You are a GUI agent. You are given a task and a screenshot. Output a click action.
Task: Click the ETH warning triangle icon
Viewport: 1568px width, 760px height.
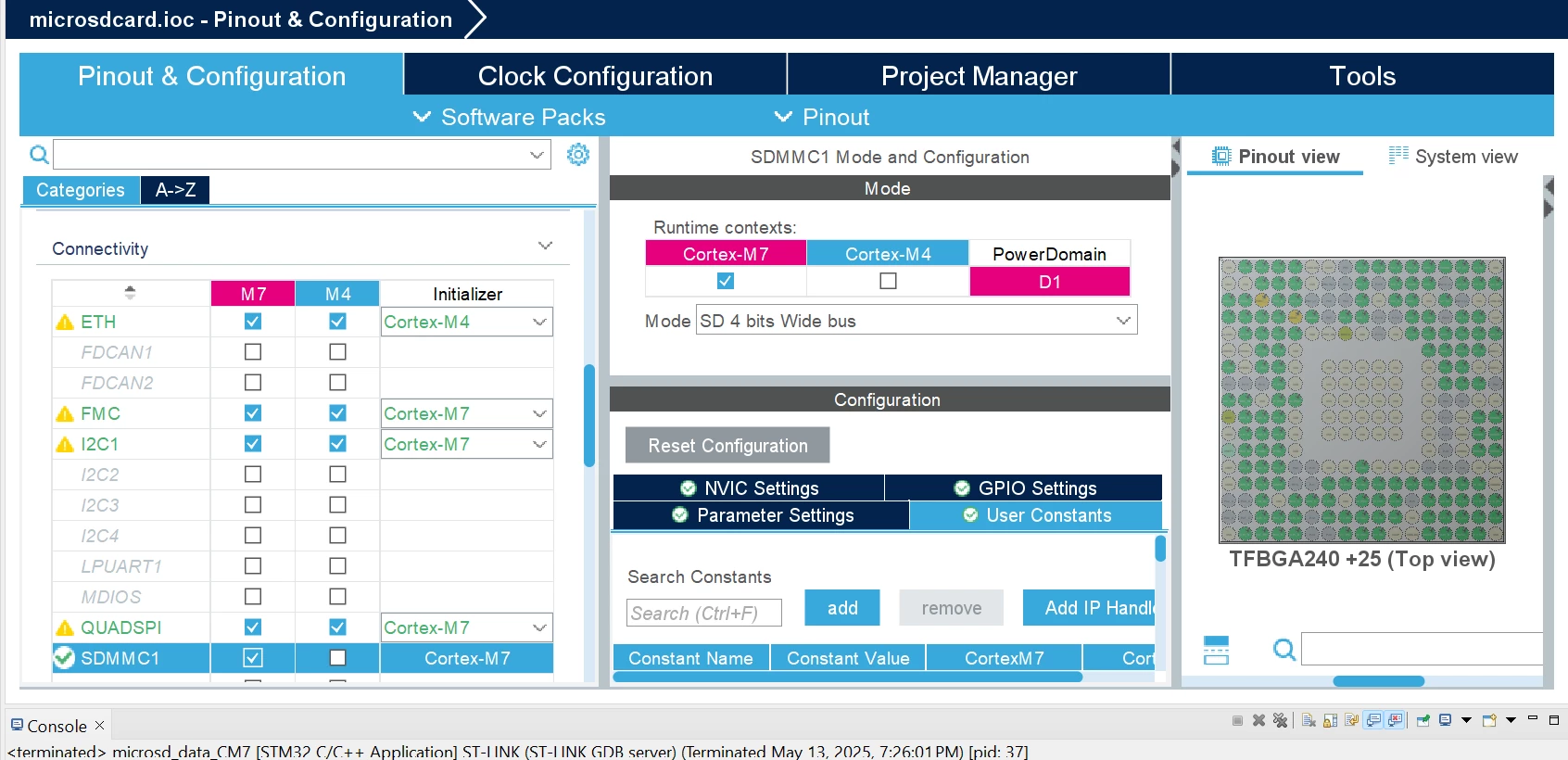[65, 323]
